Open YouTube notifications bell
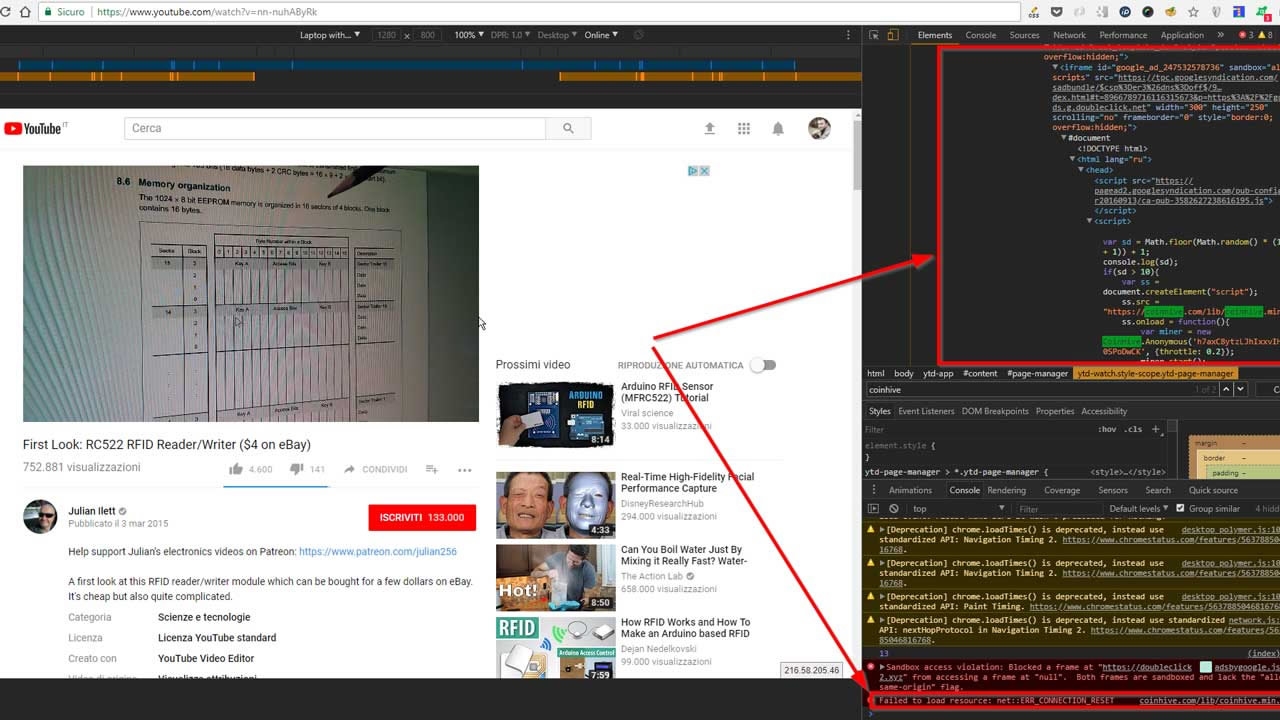 pos(778,128)
